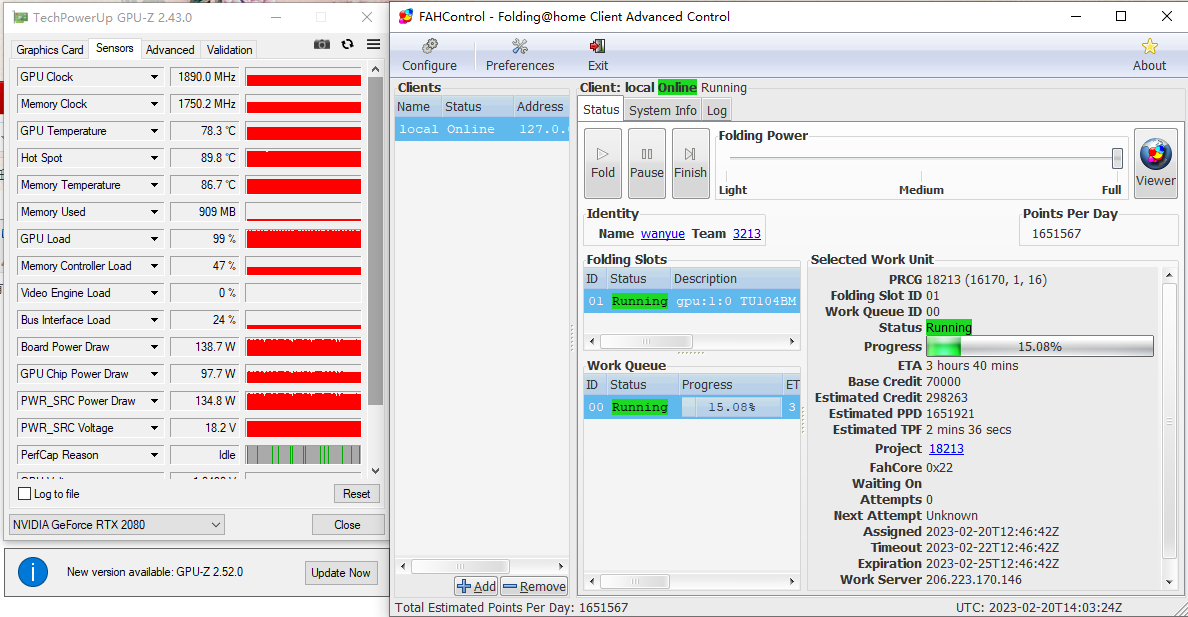The width and height of the screenshot is (1188, 617).
Task: Click the Selected Work Unit vertical scrollbar
Action: [x=1169, y=421]
